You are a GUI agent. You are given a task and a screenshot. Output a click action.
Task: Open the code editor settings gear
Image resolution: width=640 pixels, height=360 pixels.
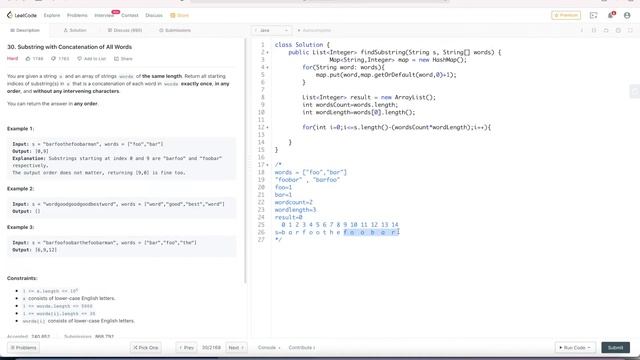618,30
